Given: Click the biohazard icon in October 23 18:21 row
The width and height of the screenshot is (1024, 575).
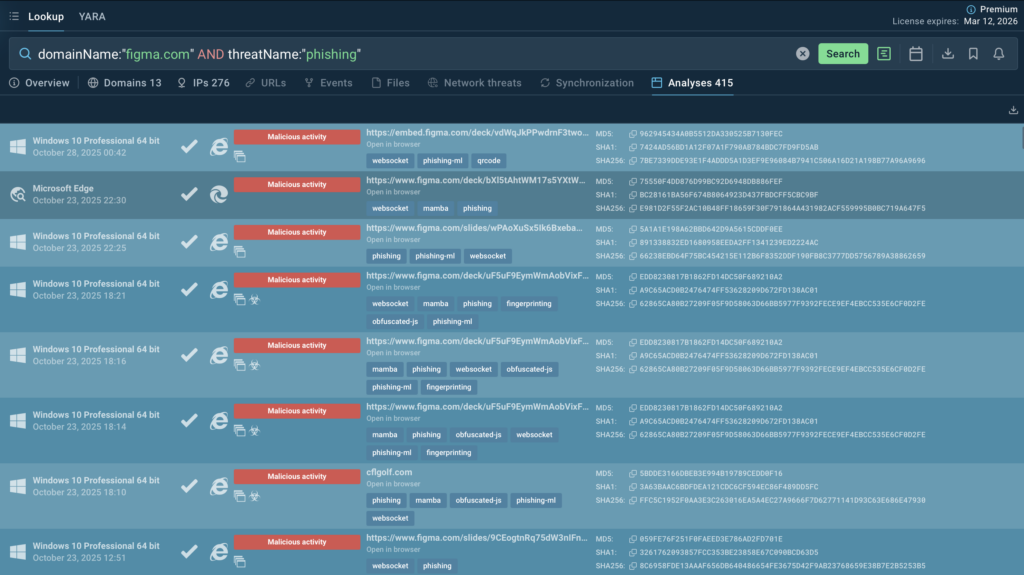Looking at the screenshot, I should tap(254, 299).
